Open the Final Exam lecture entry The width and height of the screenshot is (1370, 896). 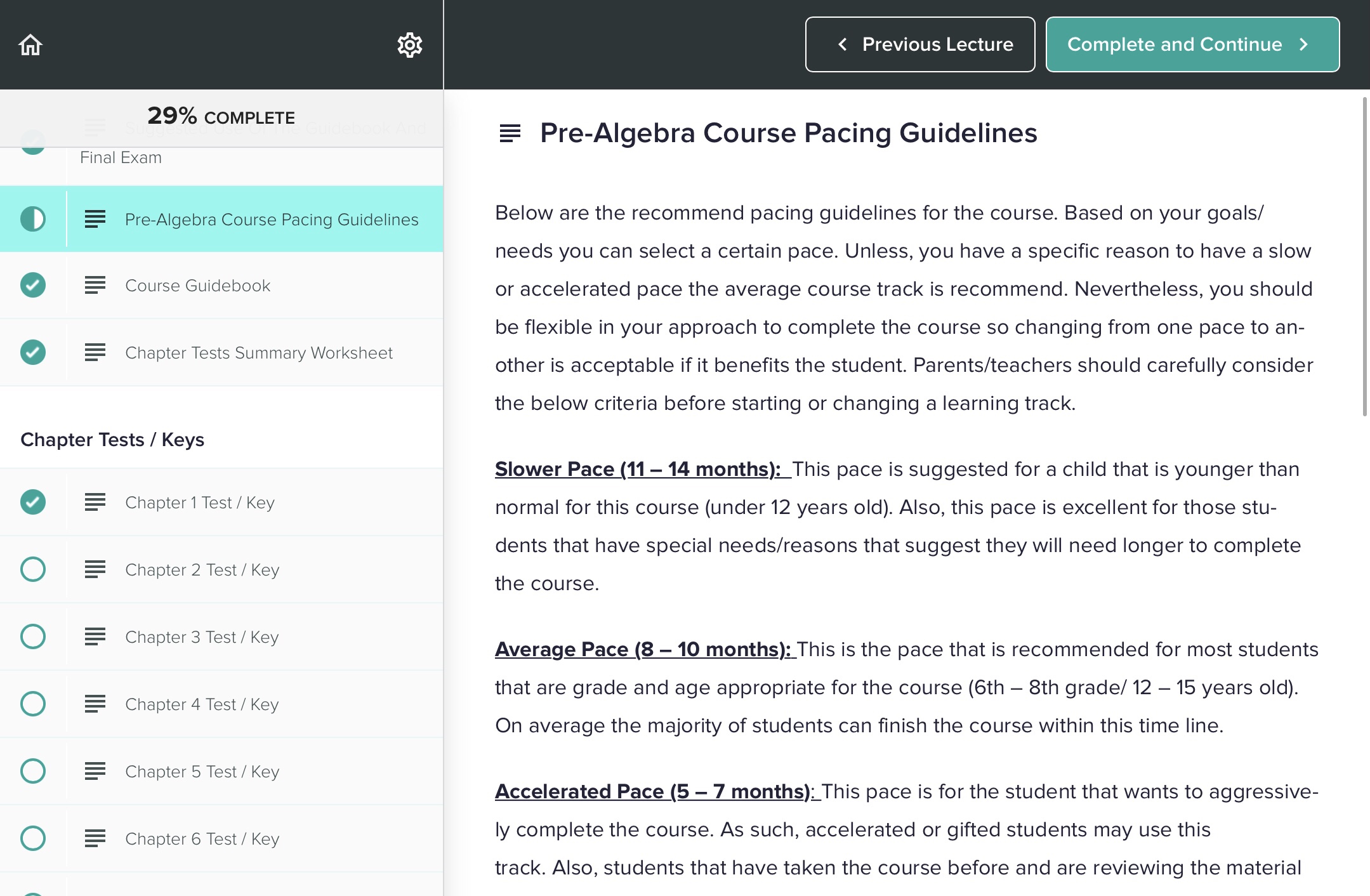click(x=121, y=157)
